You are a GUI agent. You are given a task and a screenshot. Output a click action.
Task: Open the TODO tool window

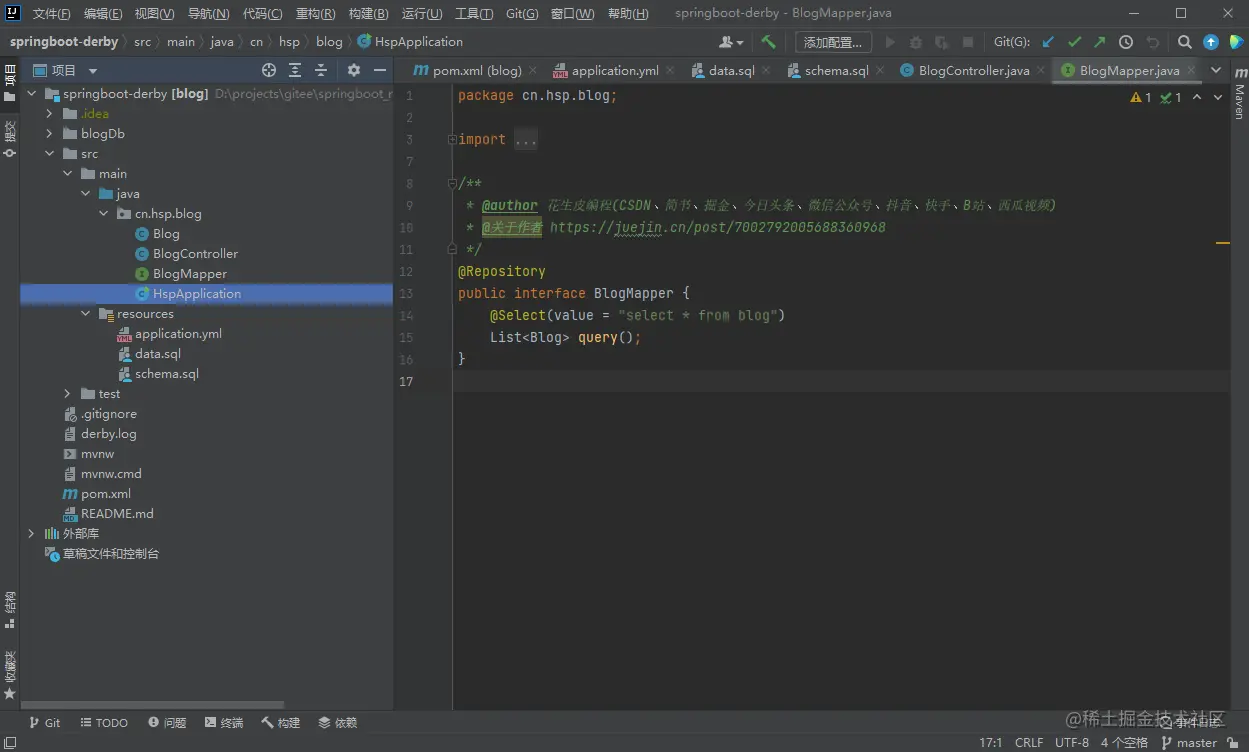[104, 723]
